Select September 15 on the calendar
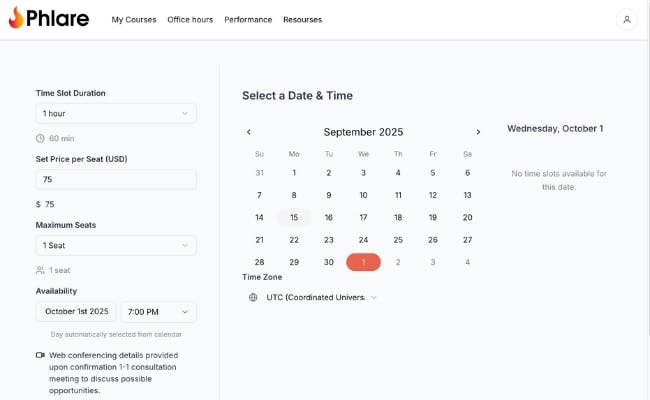 point(294,217)
